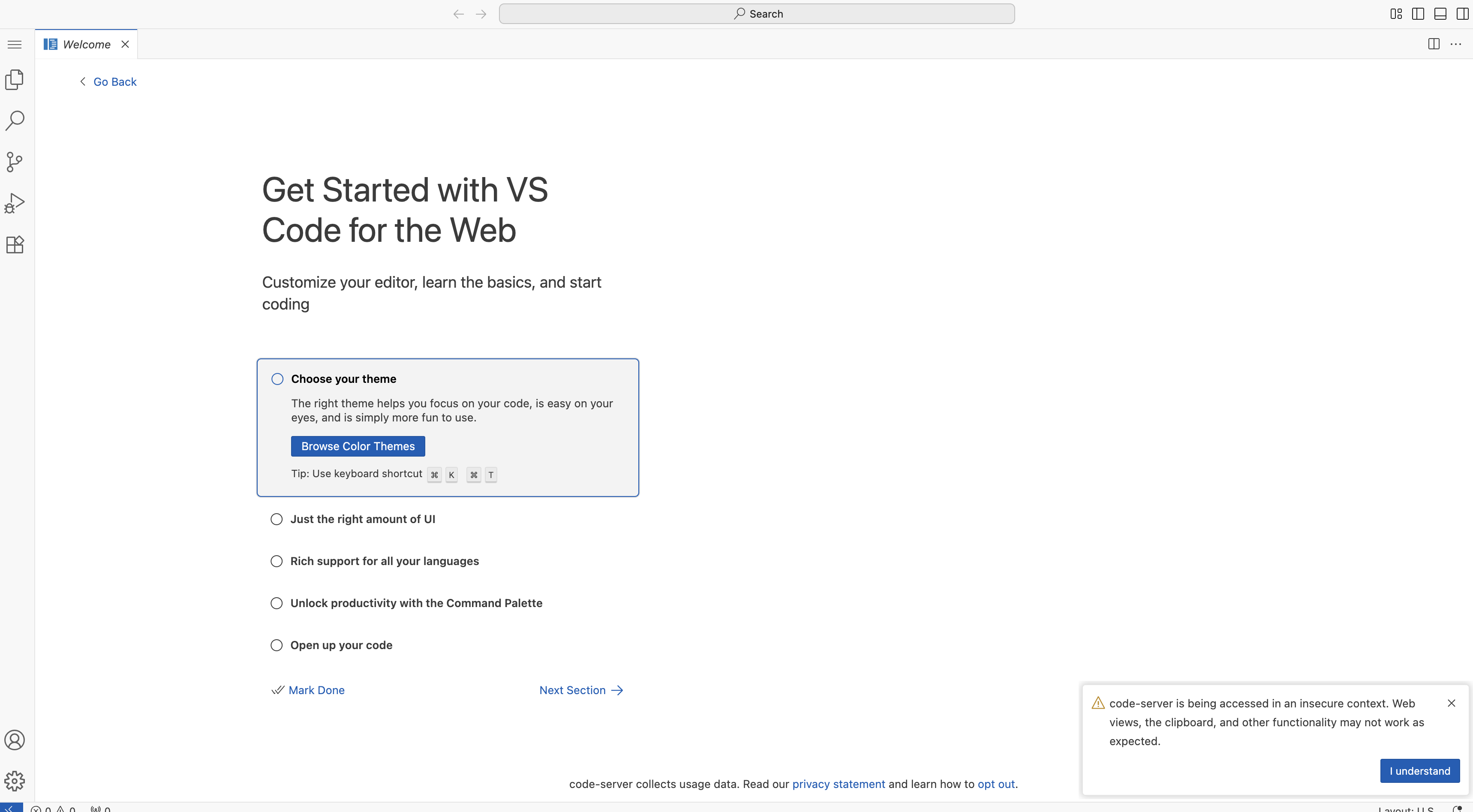This screenshot has height=812, width=1473.
Task: Open the Extensions view
Action: [15, 244]
